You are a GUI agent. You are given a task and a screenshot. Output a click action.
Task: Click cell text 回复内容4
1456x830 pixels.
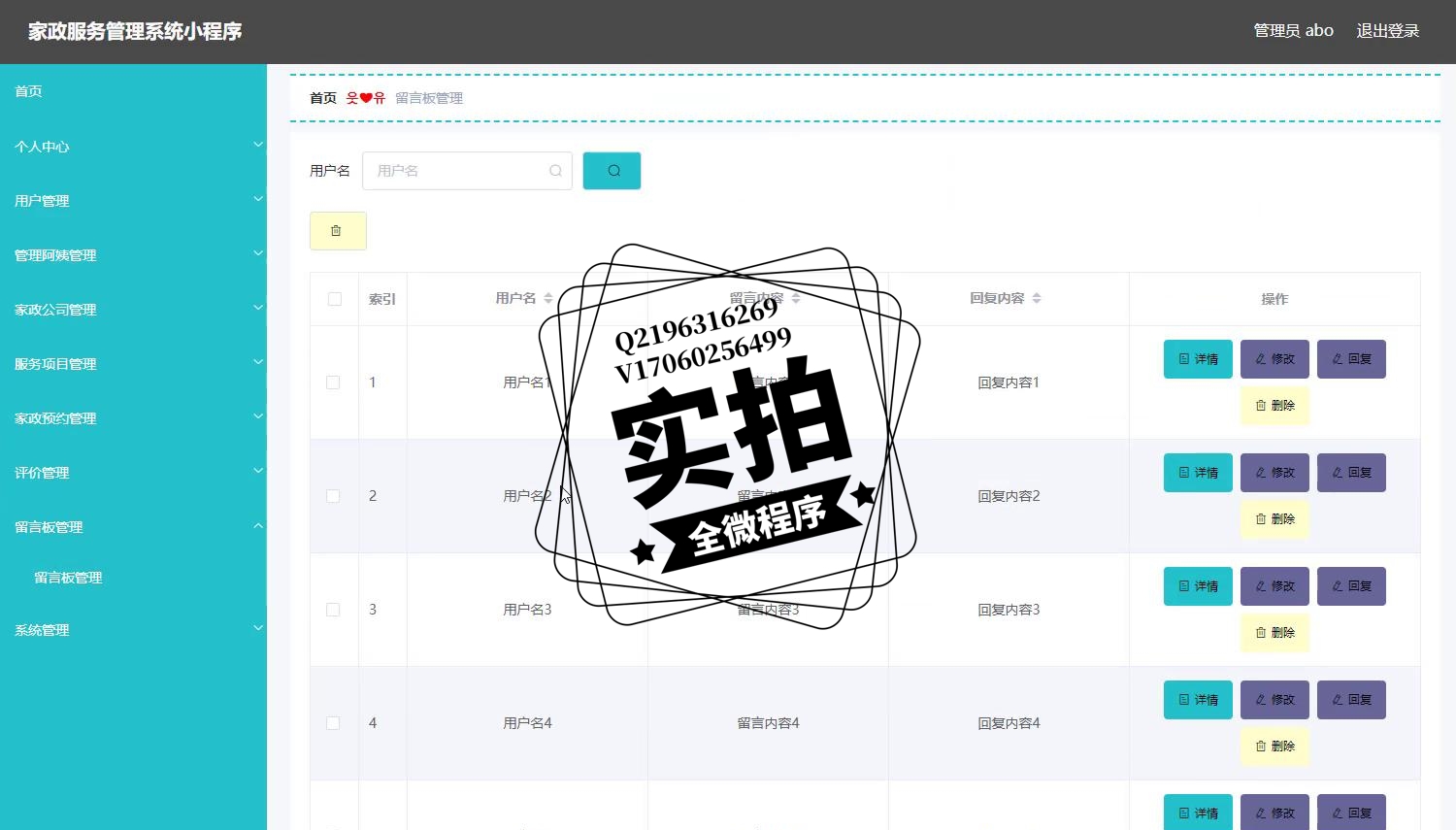[1009, 723]
